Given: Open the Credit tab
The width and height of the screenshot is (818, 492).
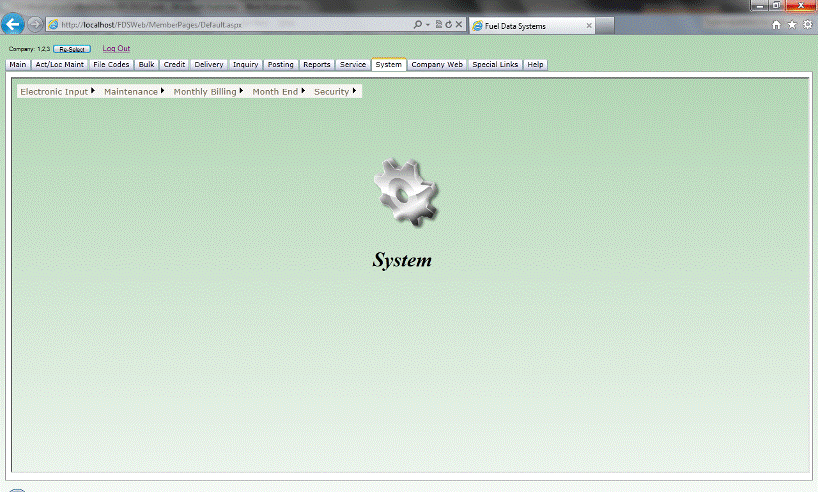Looking at the screenshot, I should (x=174, y=65).
